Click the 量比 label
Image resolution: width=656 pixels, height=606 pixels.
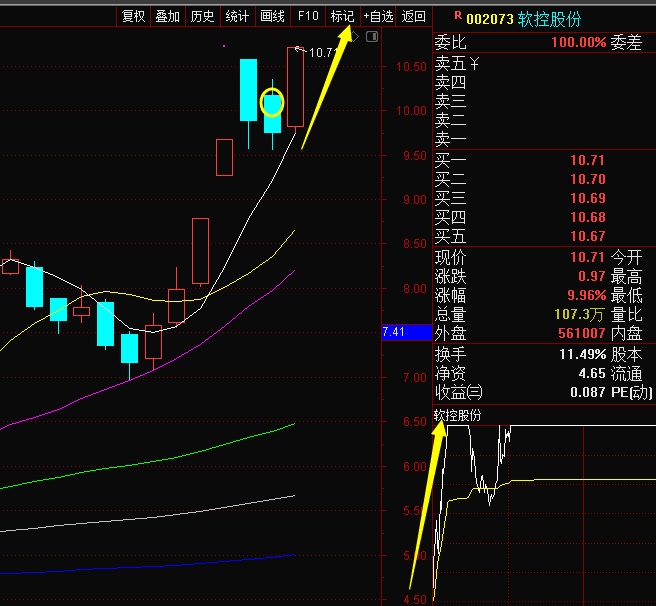(626, 314)
